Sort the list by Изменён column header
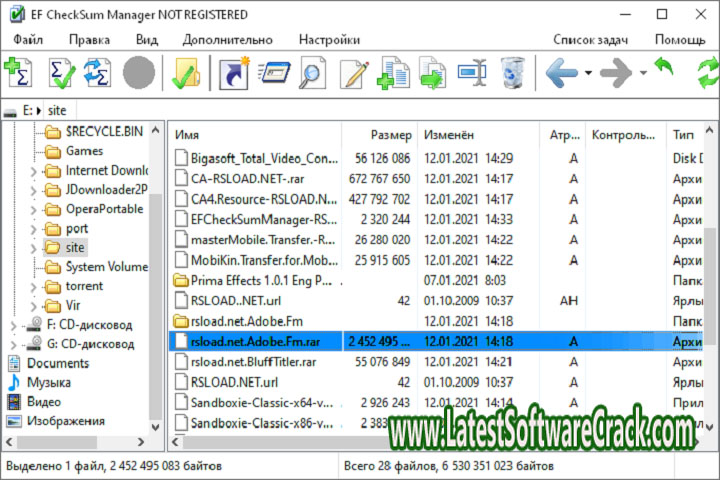The width and height of the screenshot is (720, 480). (478, 135)
